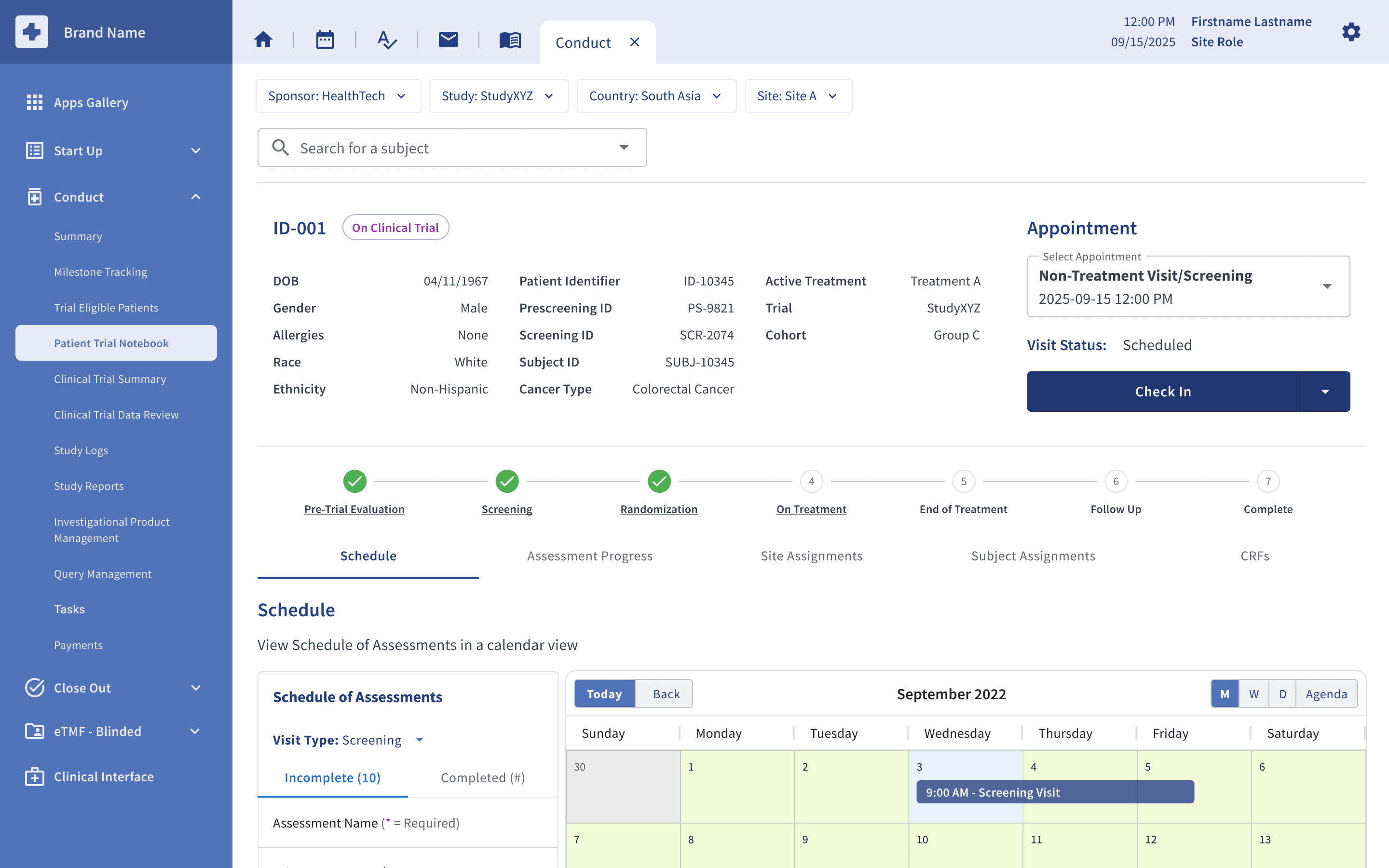
Task: Select the Completed (#) tab
Action: [483, 777]
